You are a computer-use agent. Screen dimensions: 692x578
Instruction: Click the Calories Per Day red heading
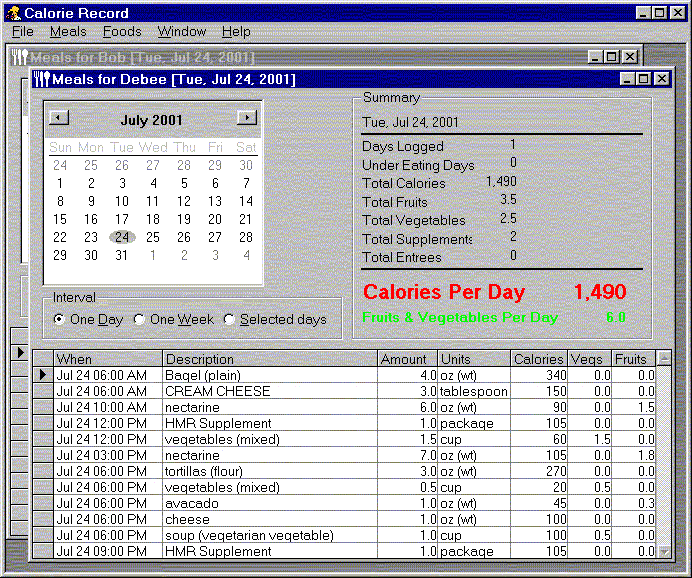tap(444, 292)
